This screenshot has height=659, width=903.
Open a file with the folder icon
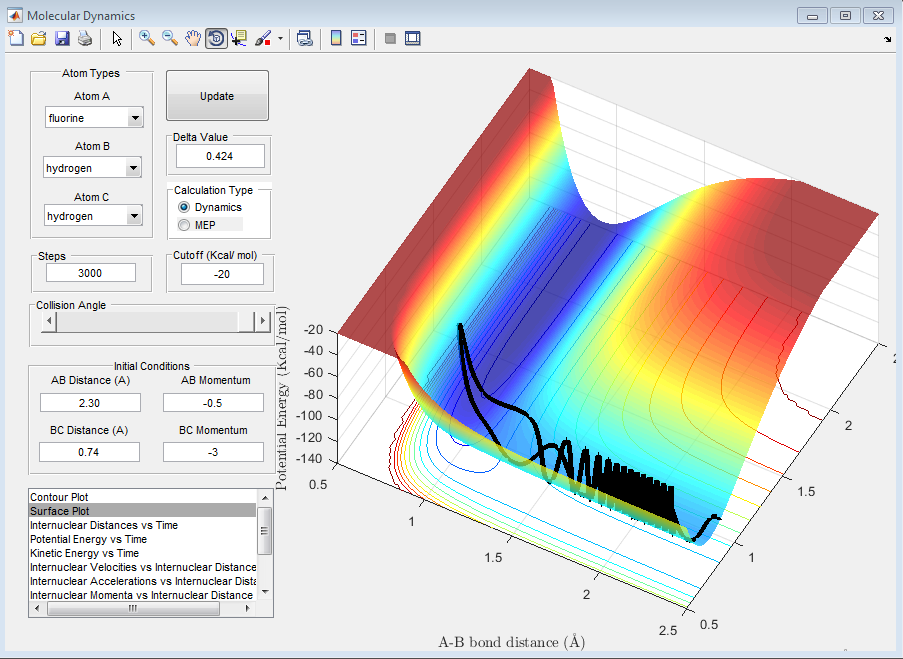pyautogui.click(x=39, y=38)
